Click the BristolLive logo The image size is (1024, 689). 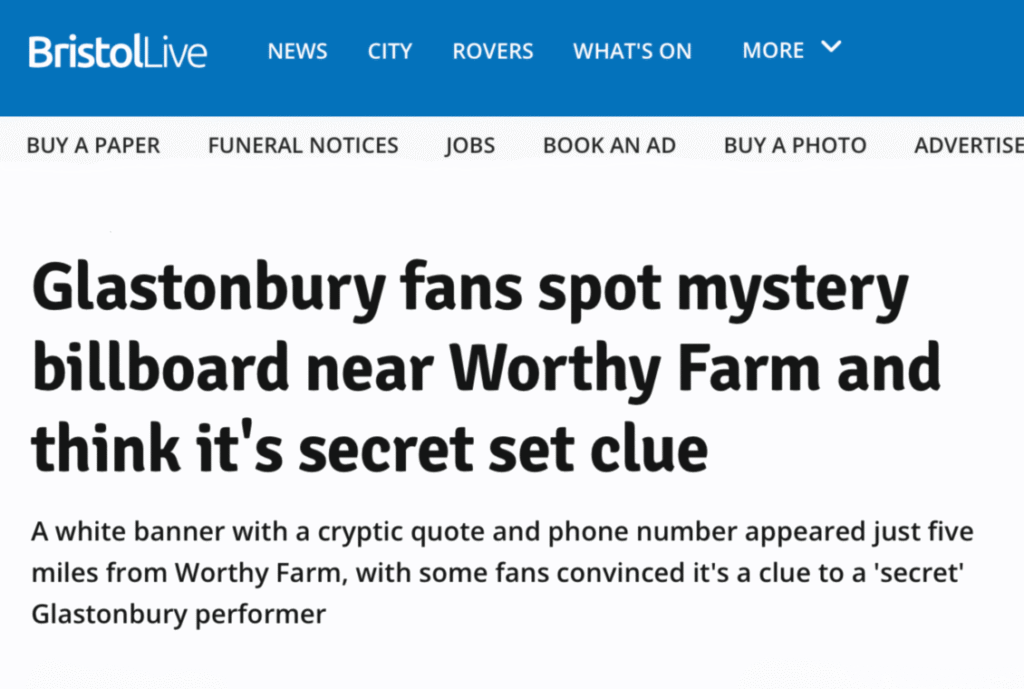(x=118, y=51)
